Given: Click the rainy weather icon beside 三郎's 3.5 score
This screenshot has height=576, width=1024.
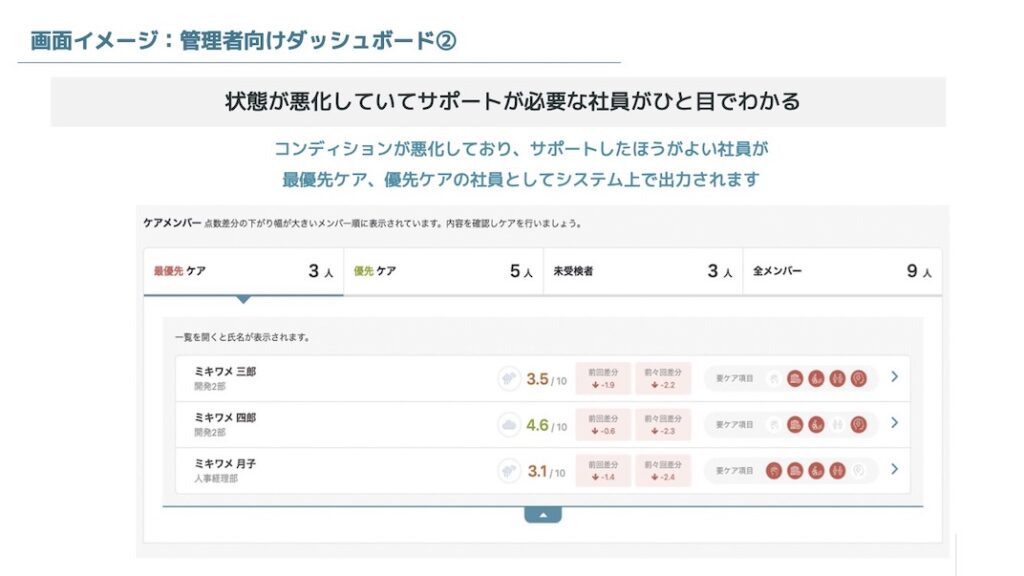Looking at the screenshot, I should tap(509, 378).
